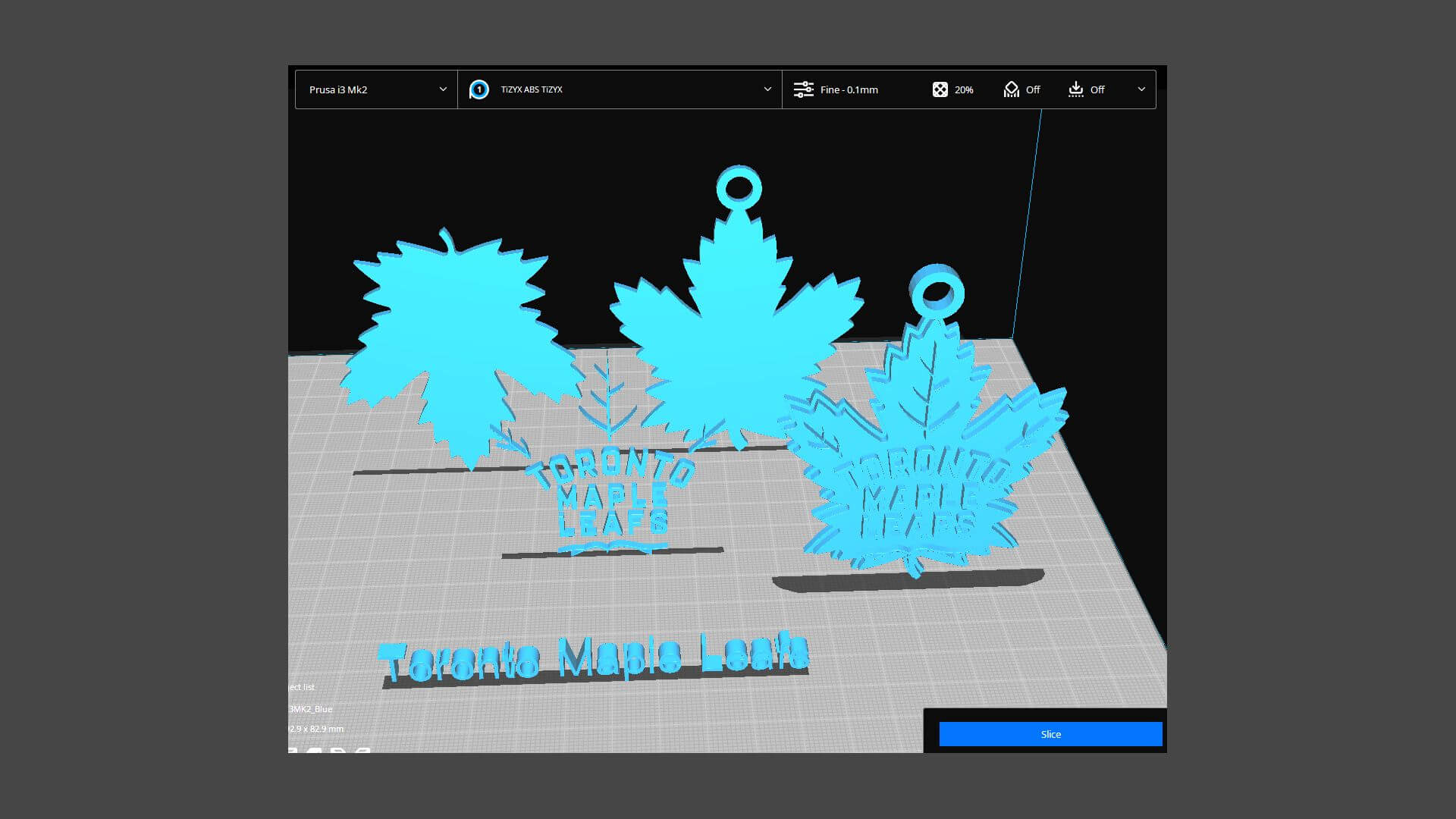Click the Fine - 0.1mm profile label
Image resolution: width=1456 pixels, height=819 pixels.
(849, 89)
